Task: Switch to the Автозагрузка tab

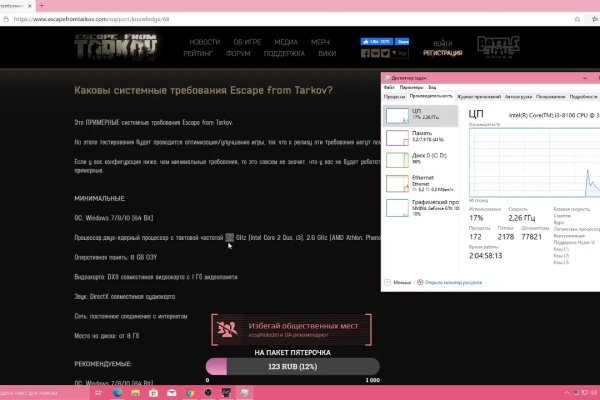Action: click(518, 97)
